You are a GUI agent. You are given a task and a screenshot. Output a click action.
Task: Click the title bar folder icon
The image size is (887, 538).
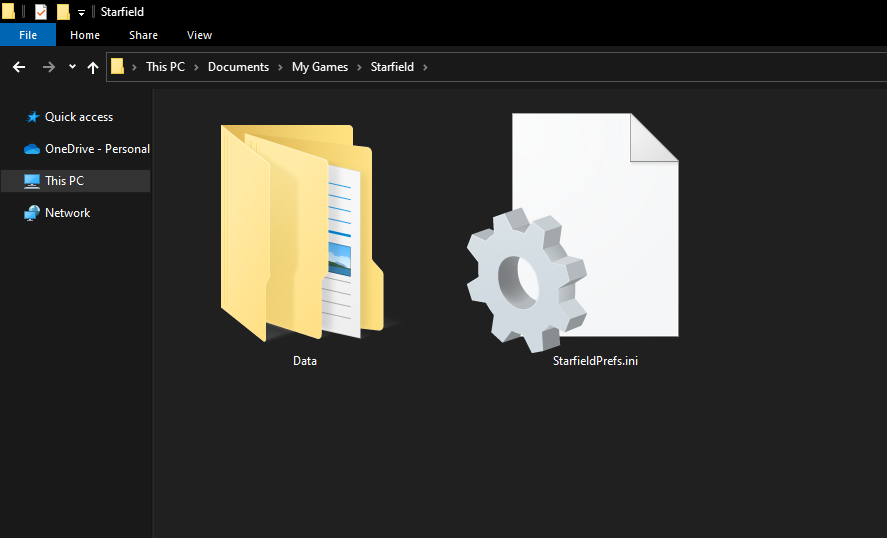(x=8, y=11)
